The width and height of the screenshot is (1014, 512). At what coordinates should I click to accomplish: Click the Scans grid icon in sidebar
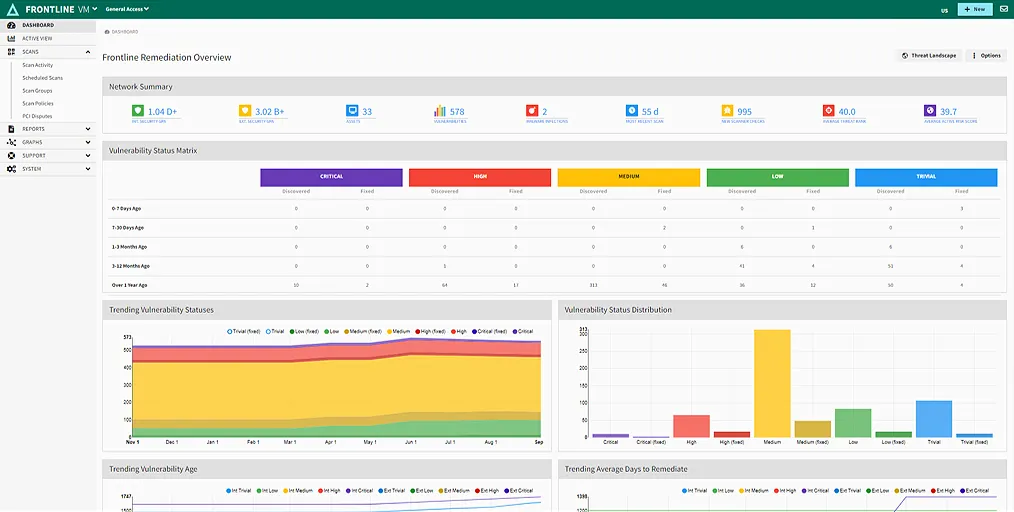11,52
